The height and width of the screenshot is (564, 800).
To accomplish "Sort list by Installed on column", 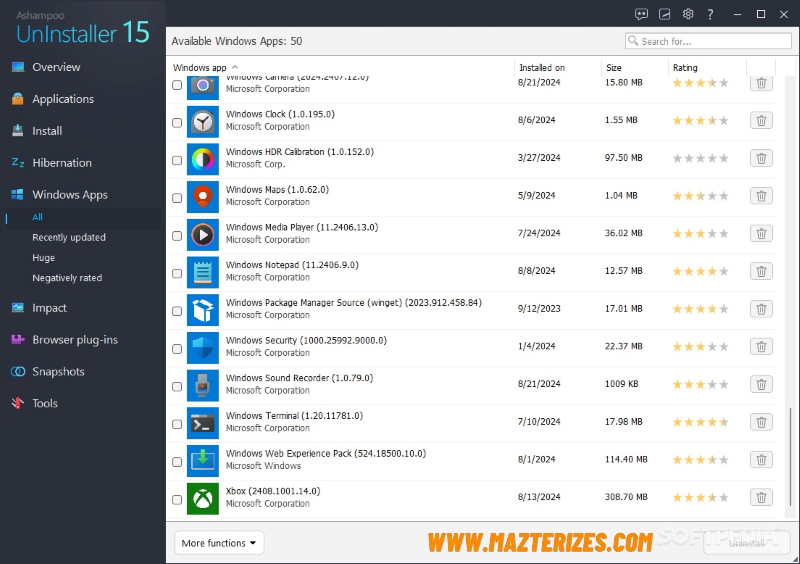I will click(x=542, y=67).
